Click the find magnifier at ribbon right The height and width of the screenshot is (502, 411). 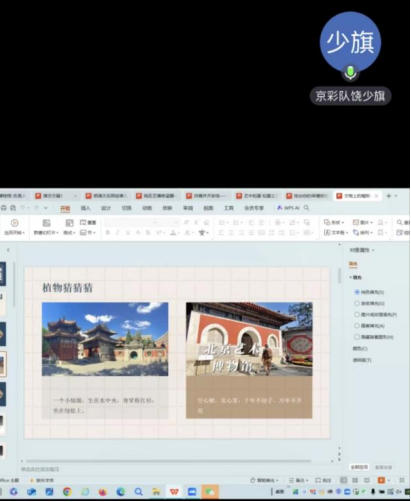coord(399,222)
